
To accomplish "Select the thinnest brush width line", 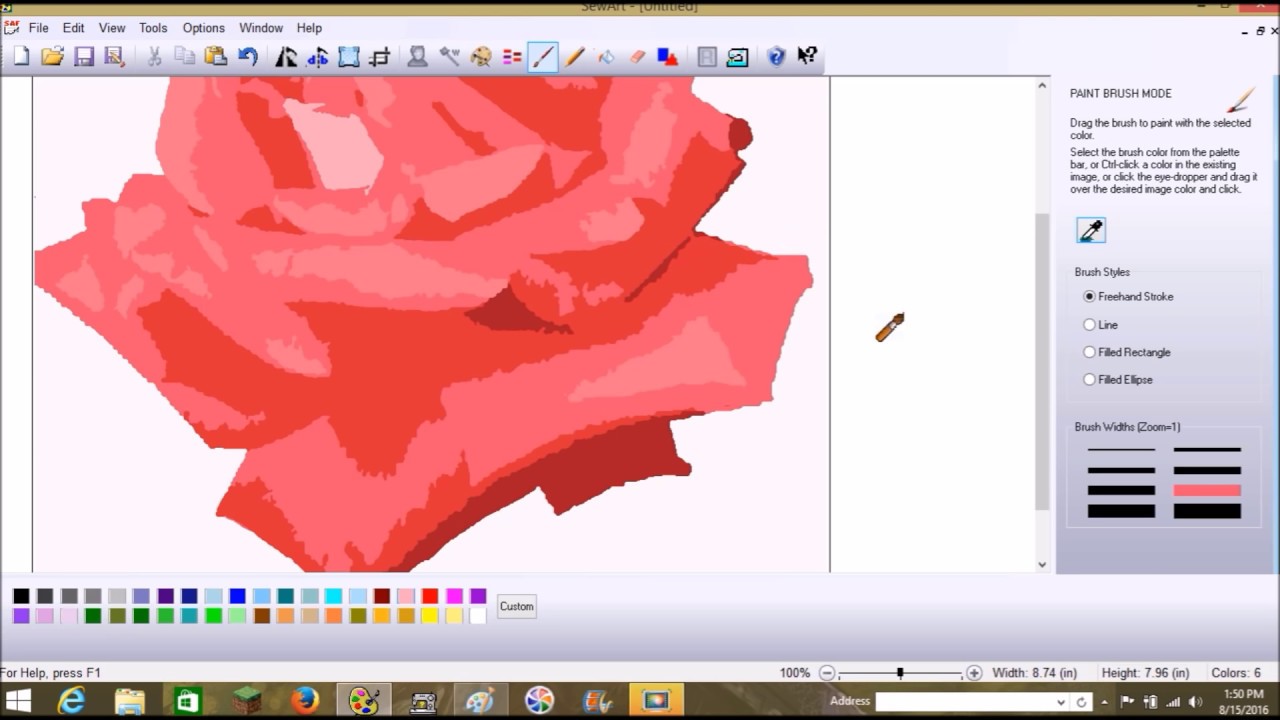I will [1121, 450].
